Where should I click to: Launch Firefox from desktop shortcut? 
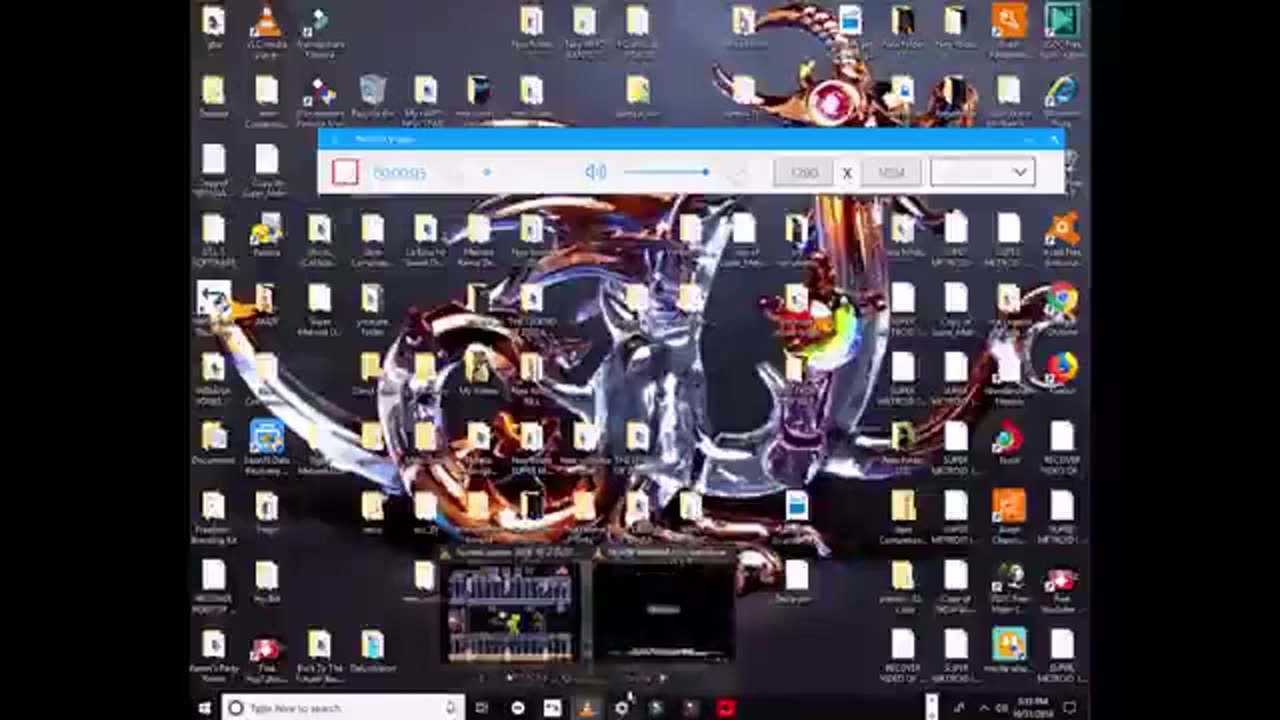[x=1061, y=374]
